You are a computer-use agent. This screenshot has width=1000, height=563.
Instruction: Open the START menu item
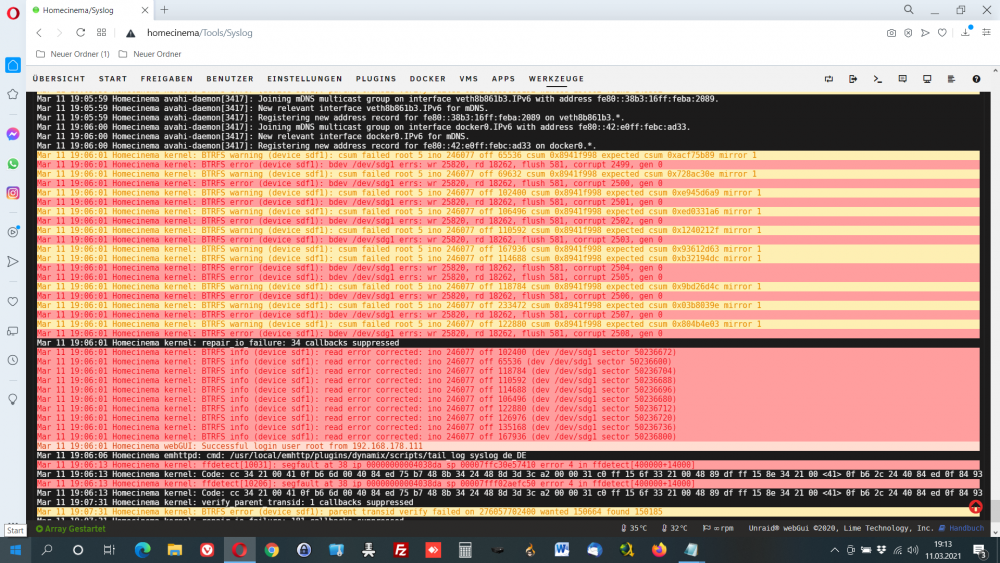coord(113,79)
